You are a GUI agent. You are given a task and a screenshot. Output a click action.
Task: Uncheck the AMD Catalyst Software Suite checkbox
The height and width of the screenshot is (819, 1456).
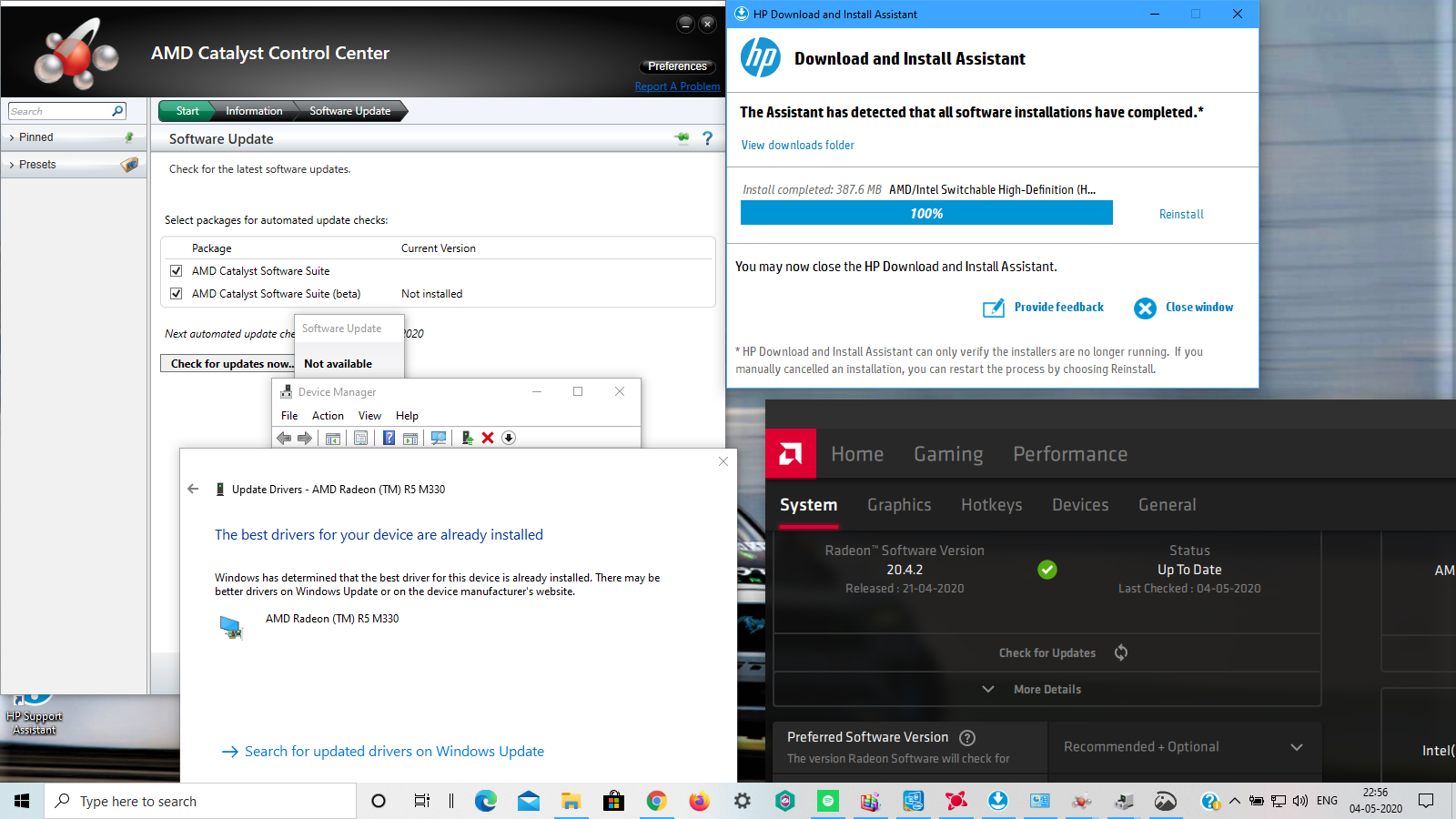(177, 271)
